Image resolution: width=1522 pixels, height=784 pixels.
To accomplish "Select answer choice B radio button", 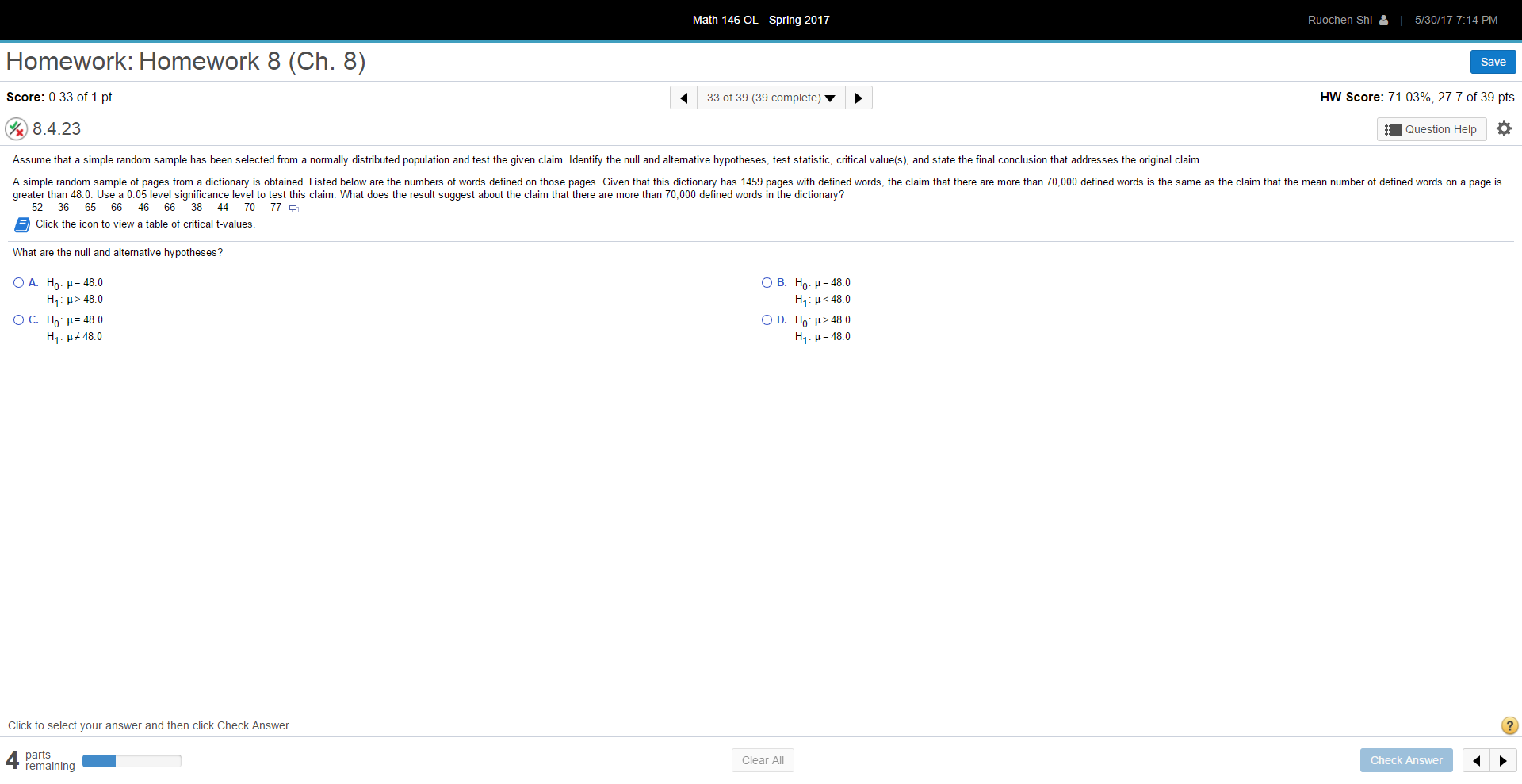I will pos(767,282).
